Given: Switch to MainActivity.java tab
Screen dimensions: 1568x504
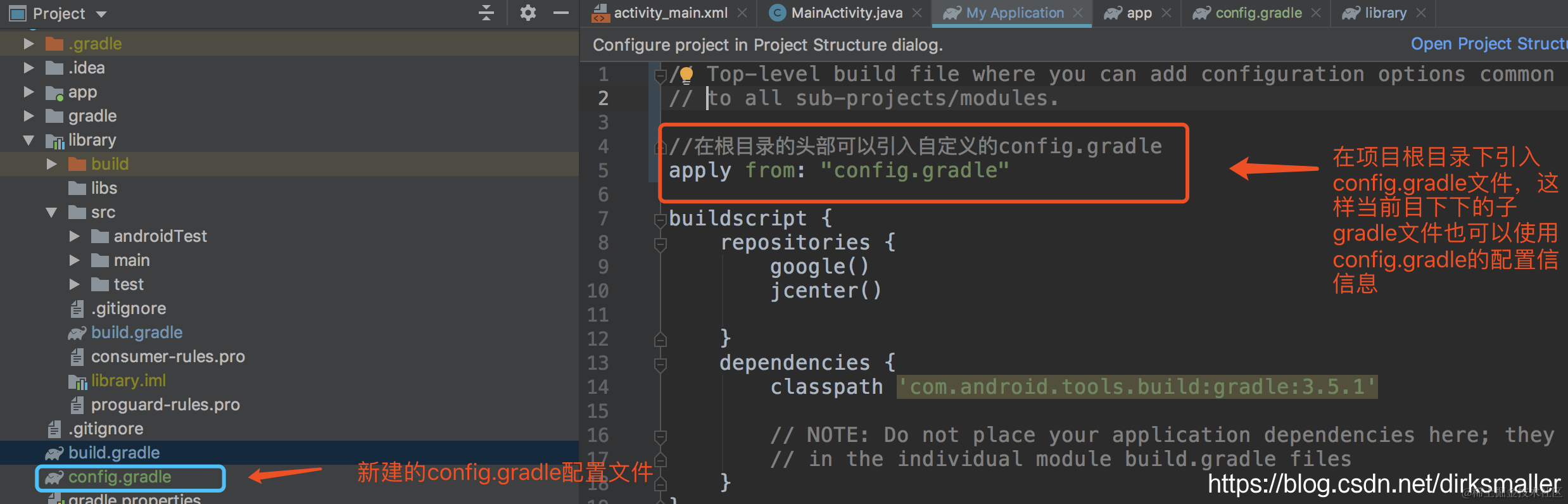Looking at the screenshot, I should (x=847, y=13).
